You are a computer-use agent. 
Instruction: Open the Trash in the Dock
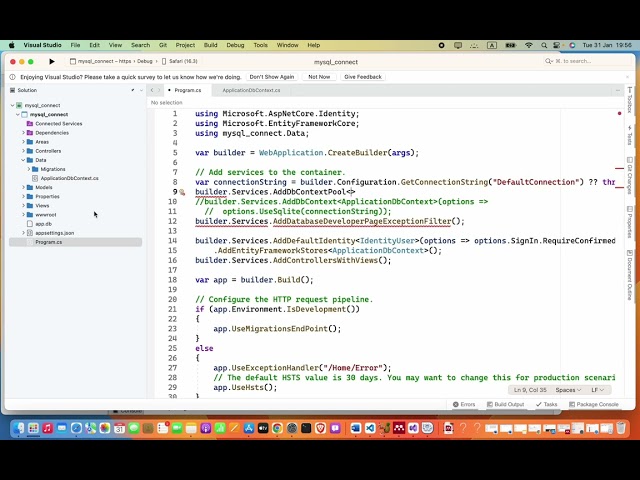621,428
